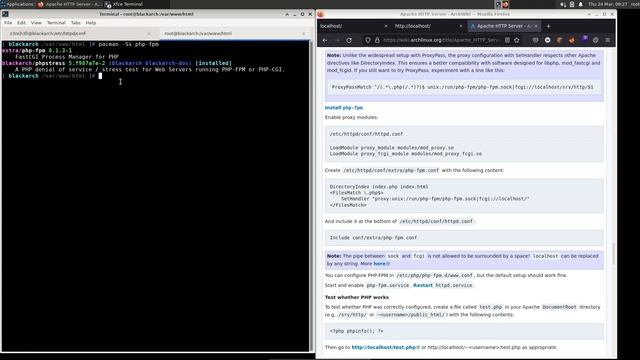
Task: Click the purple extension icon
Action: [x=584, y=39]
